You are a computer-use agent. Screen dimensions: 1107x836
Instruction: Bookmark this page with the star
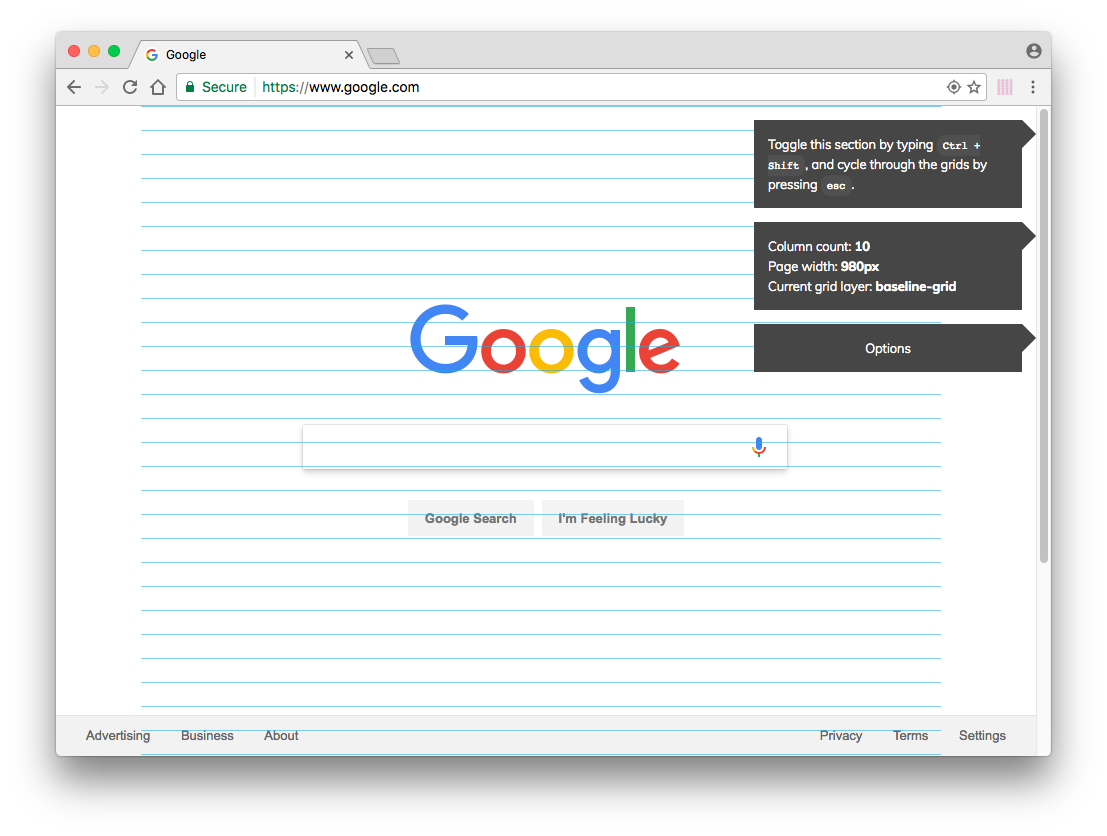pyautogui.click(x=974, y=87)
